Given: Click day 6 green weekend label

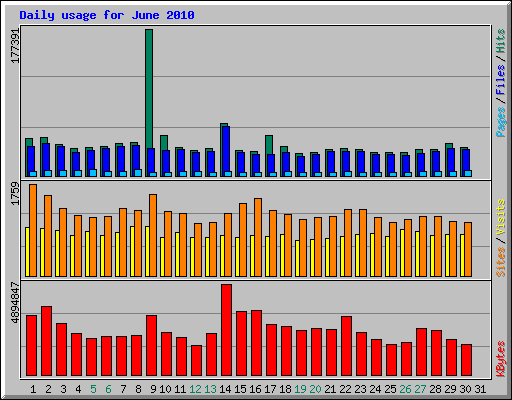Looking at the screenshot, I should (108, 389).
